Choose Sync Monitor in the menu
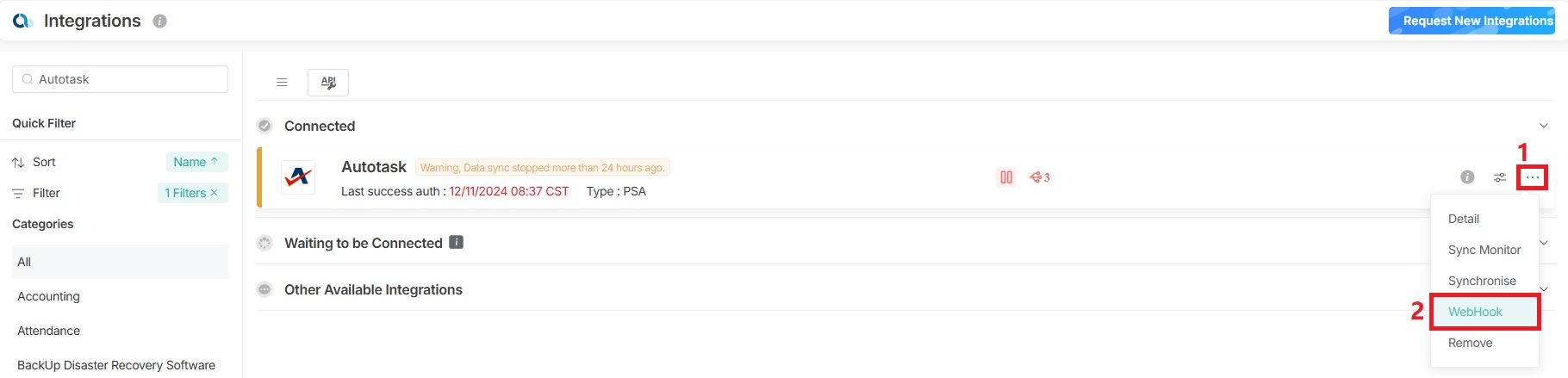The width and height of the screenshot is (1568, 378). [1484, 250]
